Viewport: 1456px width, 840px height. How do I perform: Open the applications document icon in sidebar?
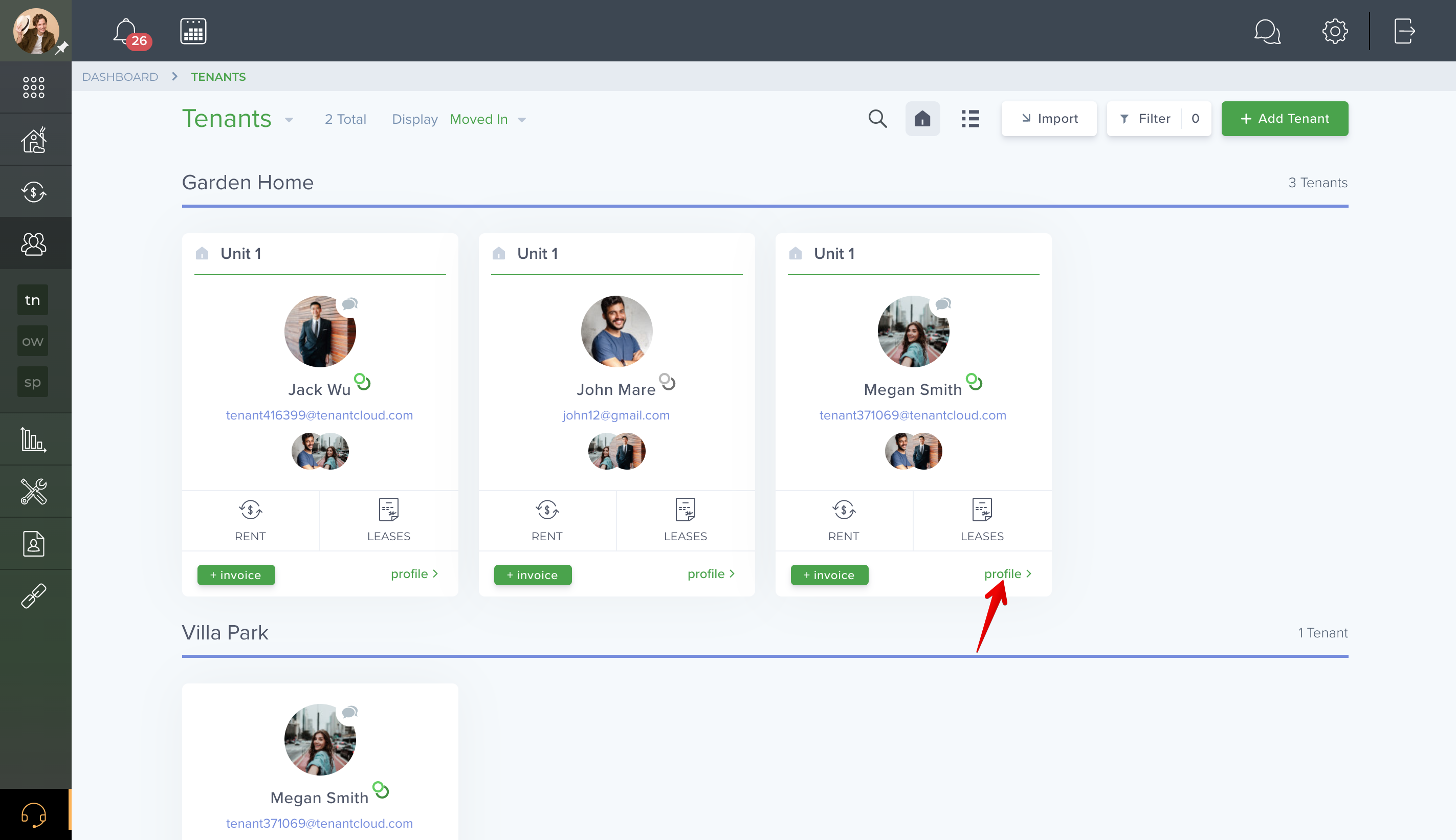33,543
